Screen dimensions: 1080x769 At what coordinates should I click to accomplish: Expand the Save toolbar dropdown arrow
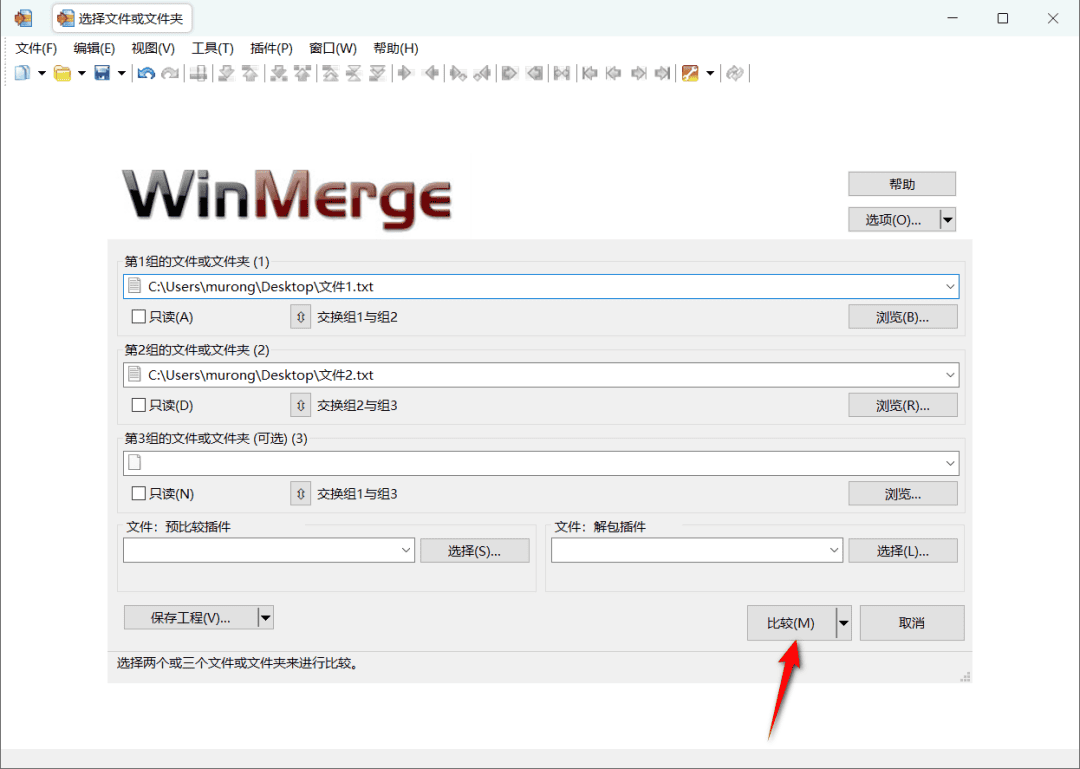tap(121, 73)
